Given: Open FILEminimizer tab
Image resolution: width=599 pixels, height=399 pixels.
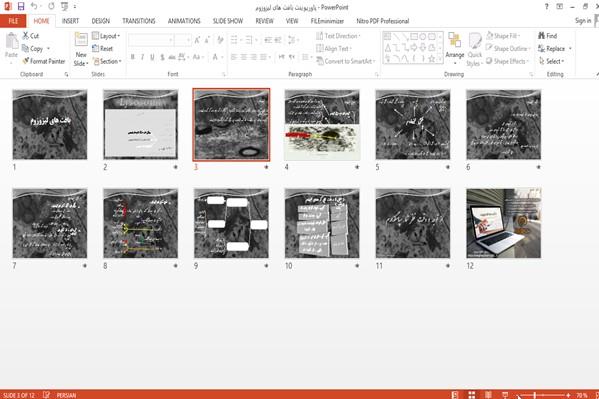Looking at the screenshot, I should click(x=327, y=21).
